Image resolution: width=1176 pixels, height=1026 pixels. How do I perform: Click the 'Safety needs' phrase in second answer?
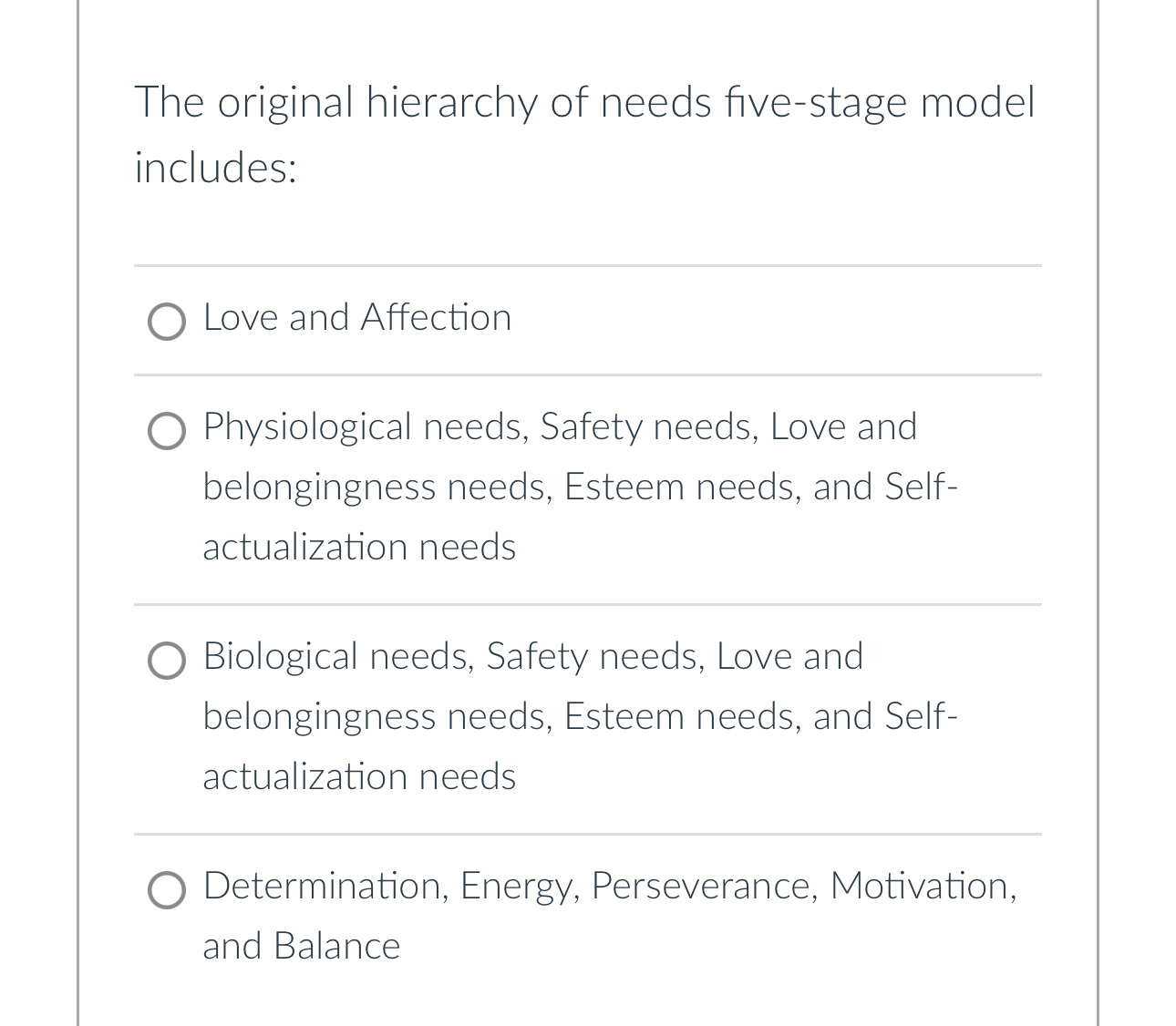[647, 426]
